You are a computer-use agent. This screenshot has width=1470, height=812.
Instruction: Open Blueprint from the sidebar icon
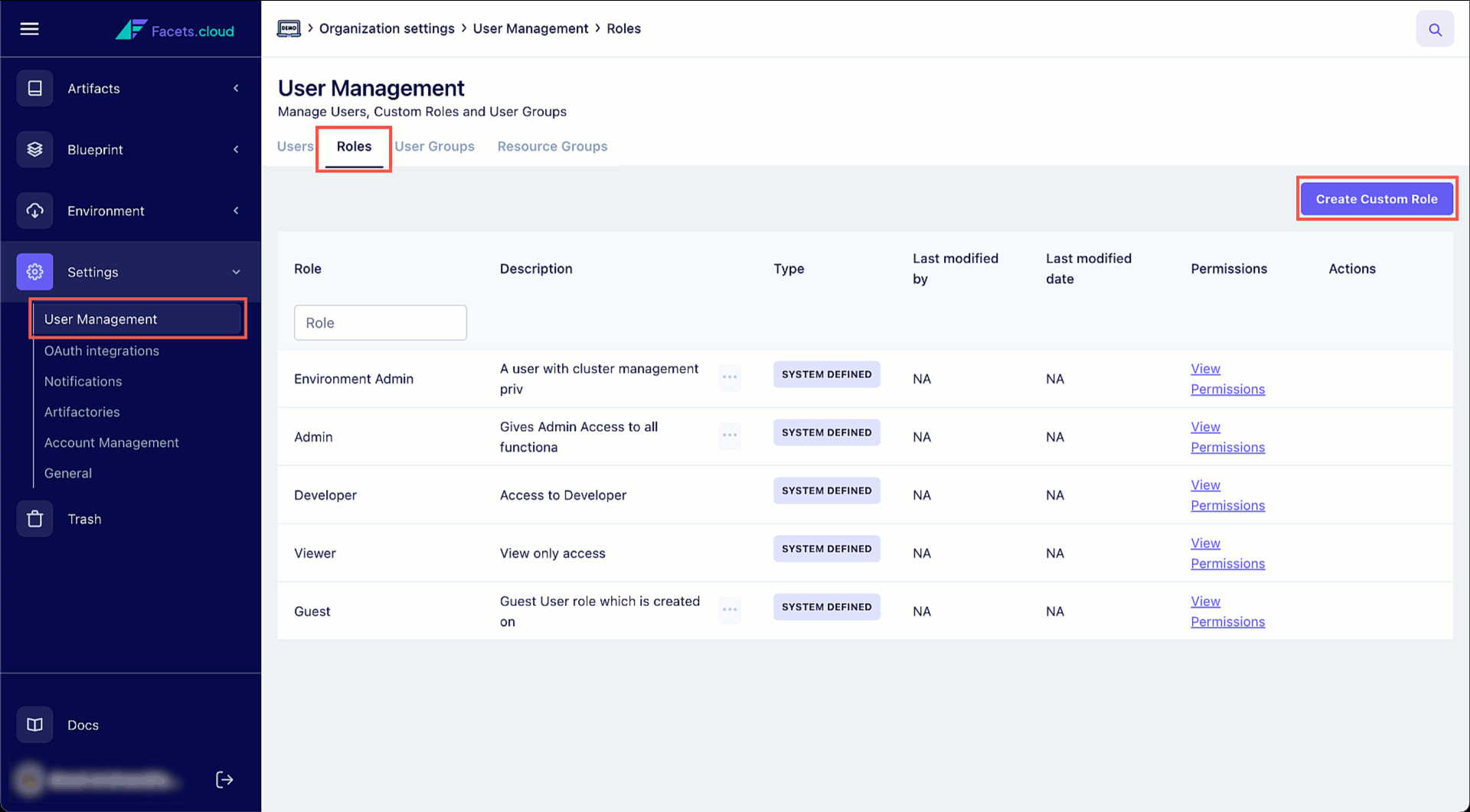pyautogui.click(x=34, y=149)
